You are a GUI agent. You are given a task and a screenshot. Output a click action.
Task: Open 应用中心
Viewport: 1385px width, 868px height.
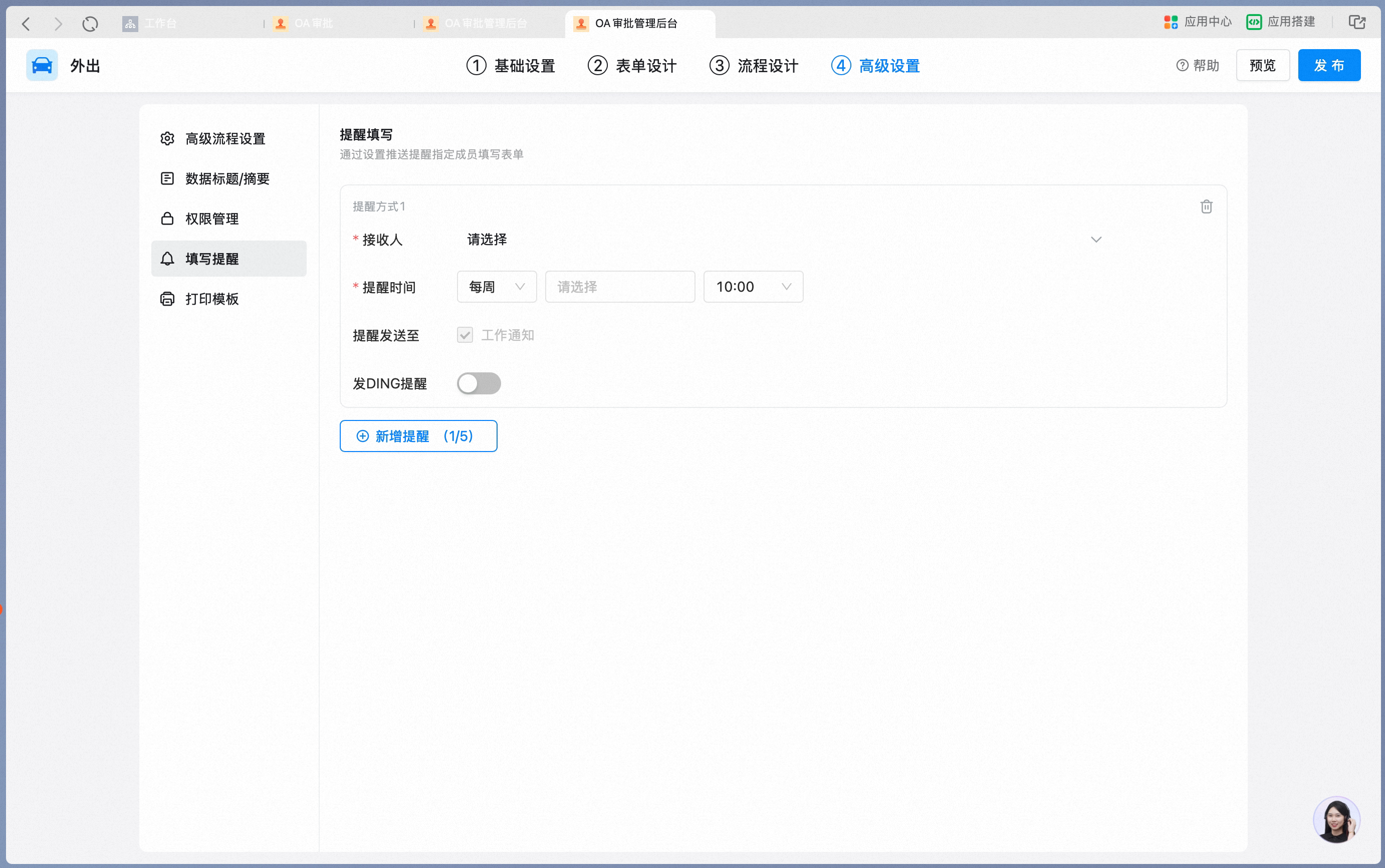click(1198, 22)
